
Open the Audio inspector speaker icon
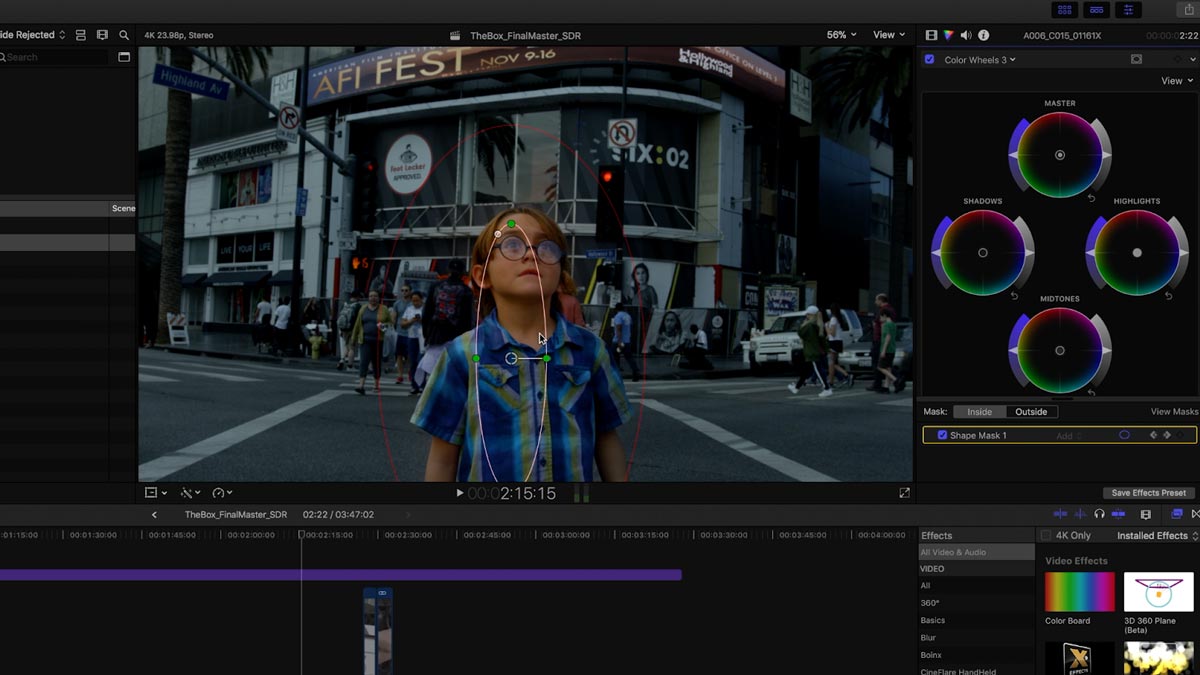[x=966, y=35]
